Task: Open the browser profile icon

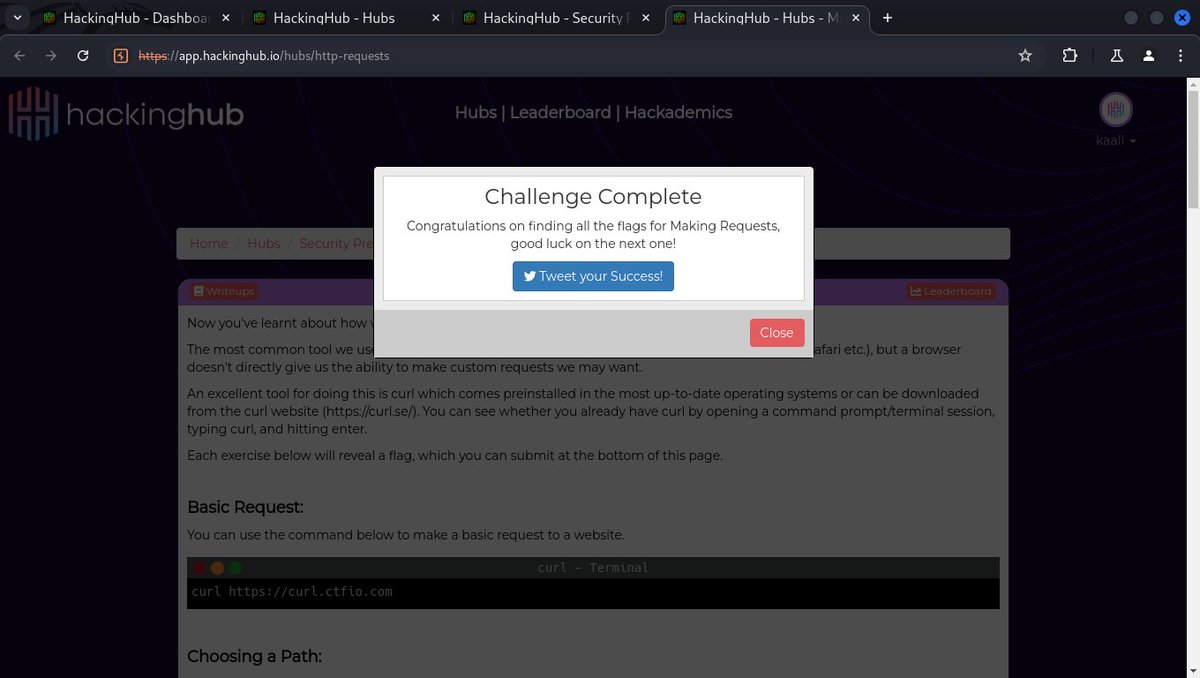Action: [1150, 56]
